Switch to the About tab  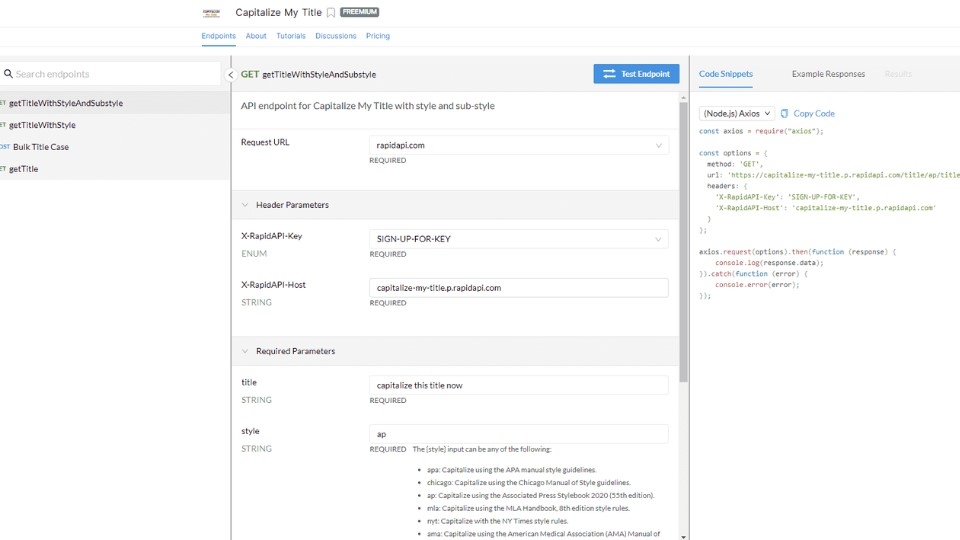[x=256, y=36]
